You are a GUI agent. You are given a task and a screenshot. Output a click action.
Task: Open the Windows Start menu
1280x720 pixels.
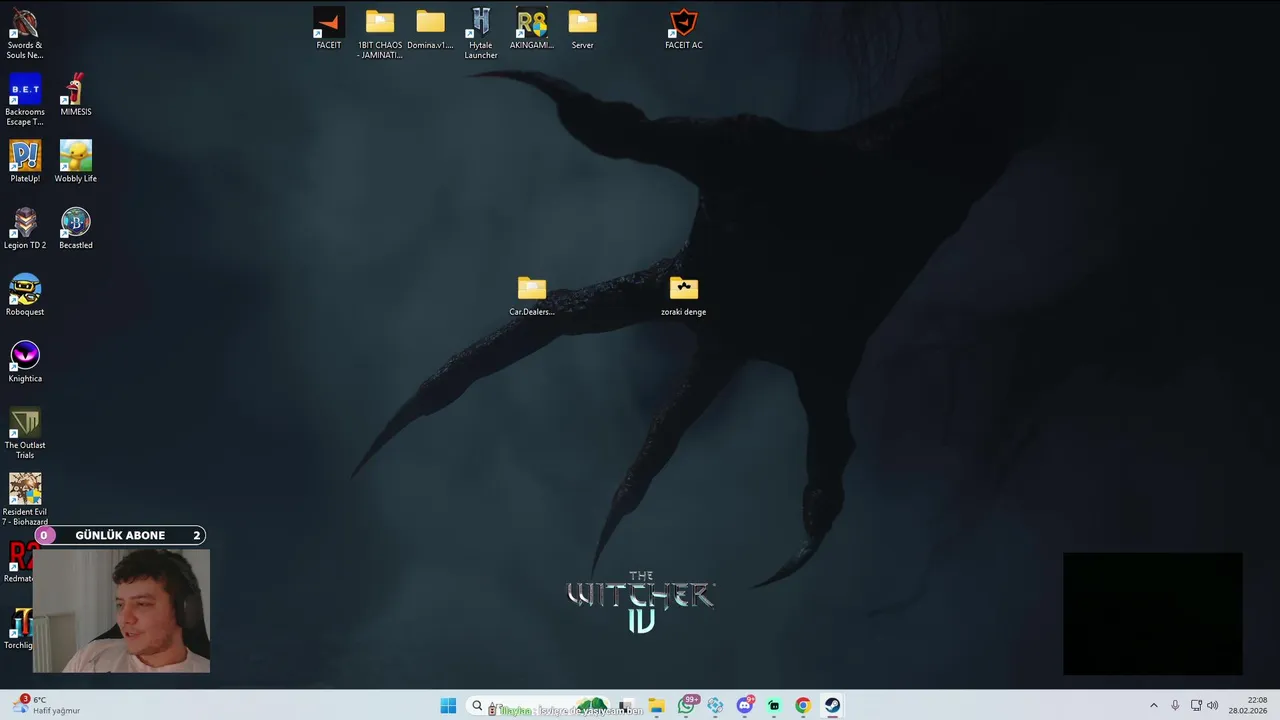click(448, 706)
